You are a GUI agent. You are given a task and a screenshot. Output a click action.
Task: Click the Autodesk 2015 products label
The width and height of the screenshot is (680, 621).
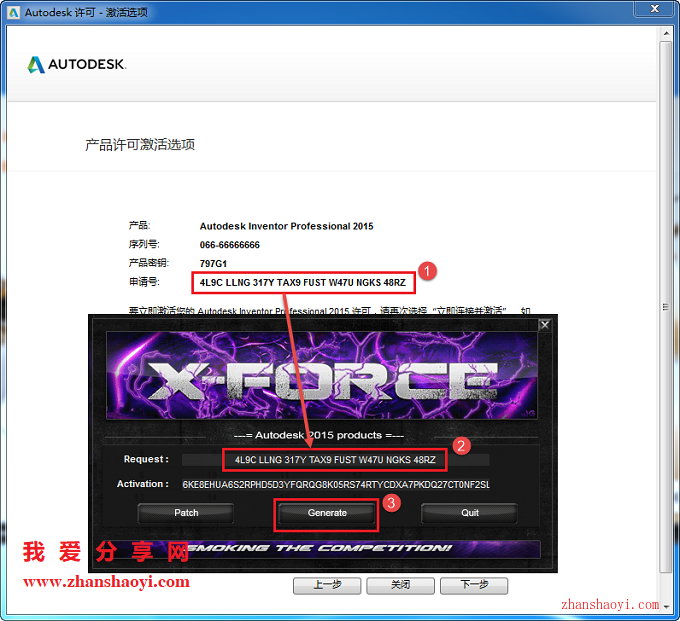(319, 435)
